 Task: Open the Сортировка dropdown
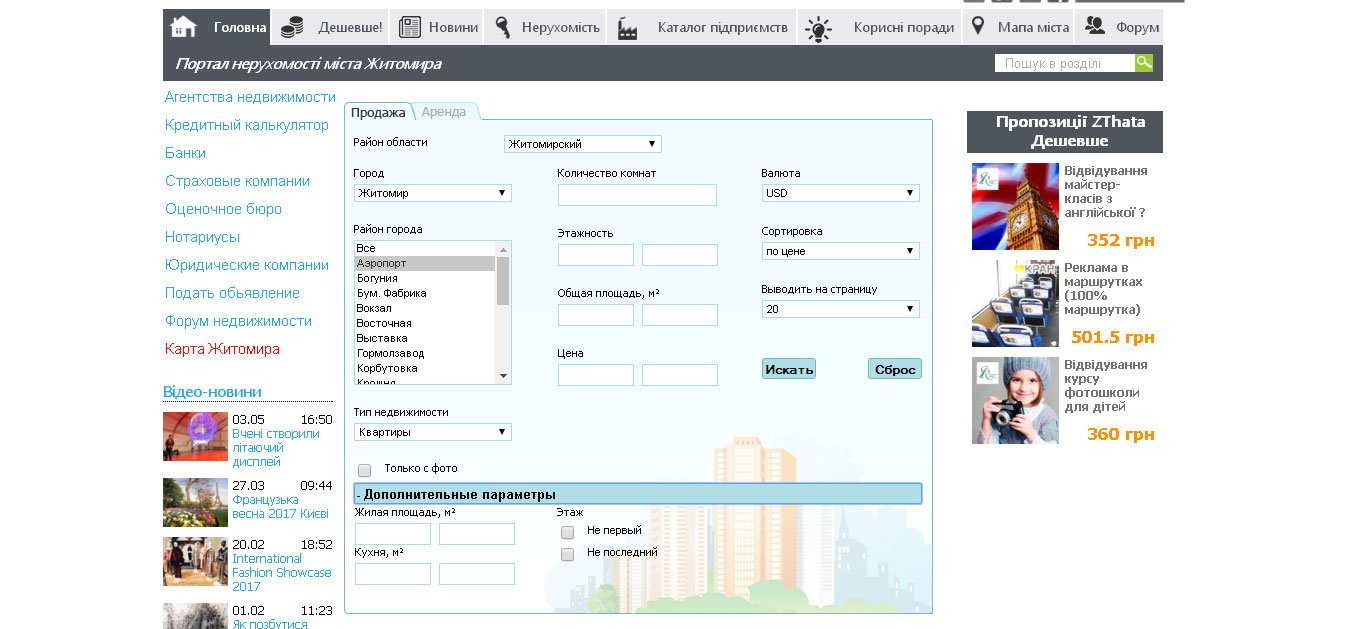tap(840, 251)
